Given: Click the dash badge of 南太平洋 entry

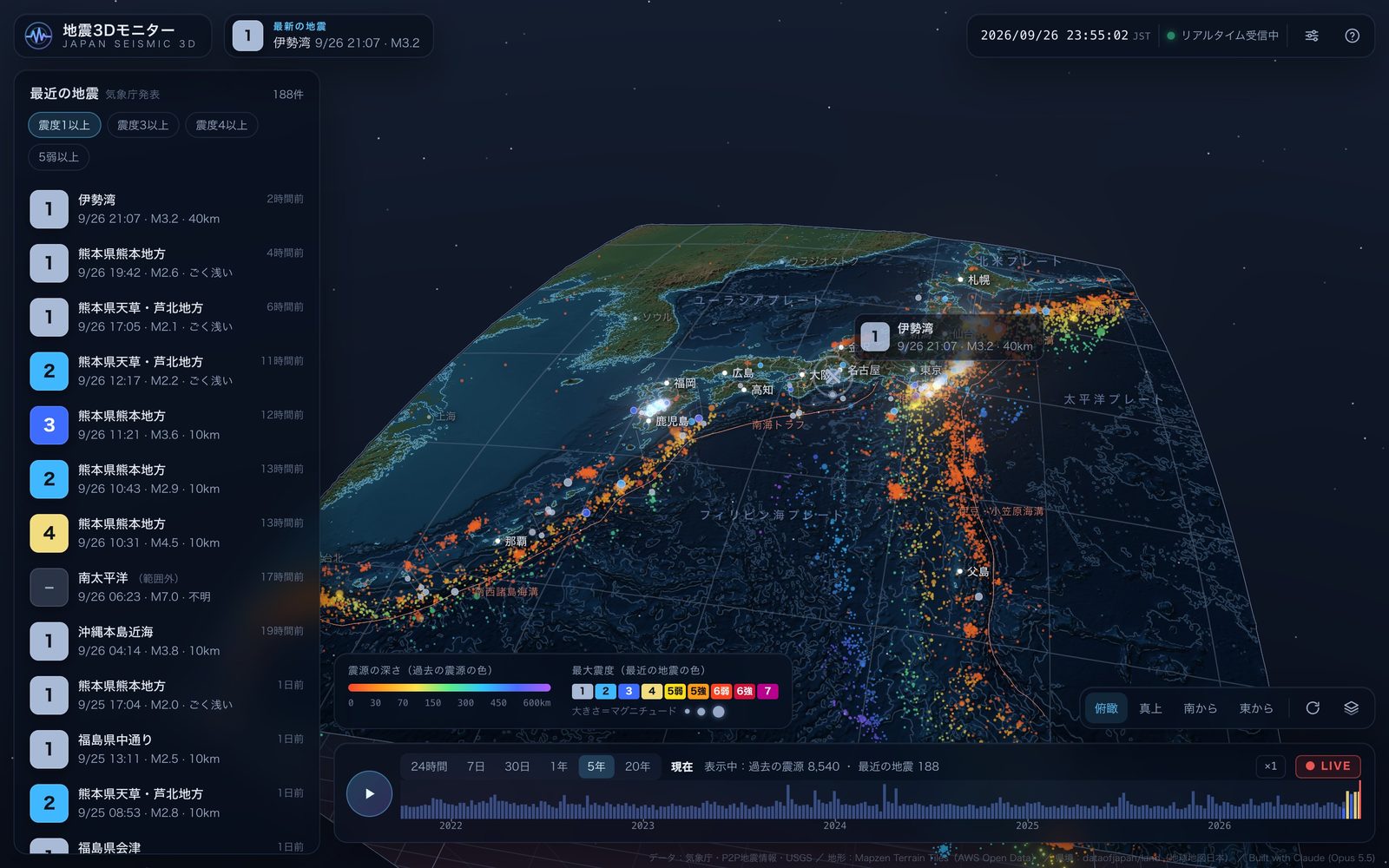Looking at the screenshot, I should click(x=49, y=588).
